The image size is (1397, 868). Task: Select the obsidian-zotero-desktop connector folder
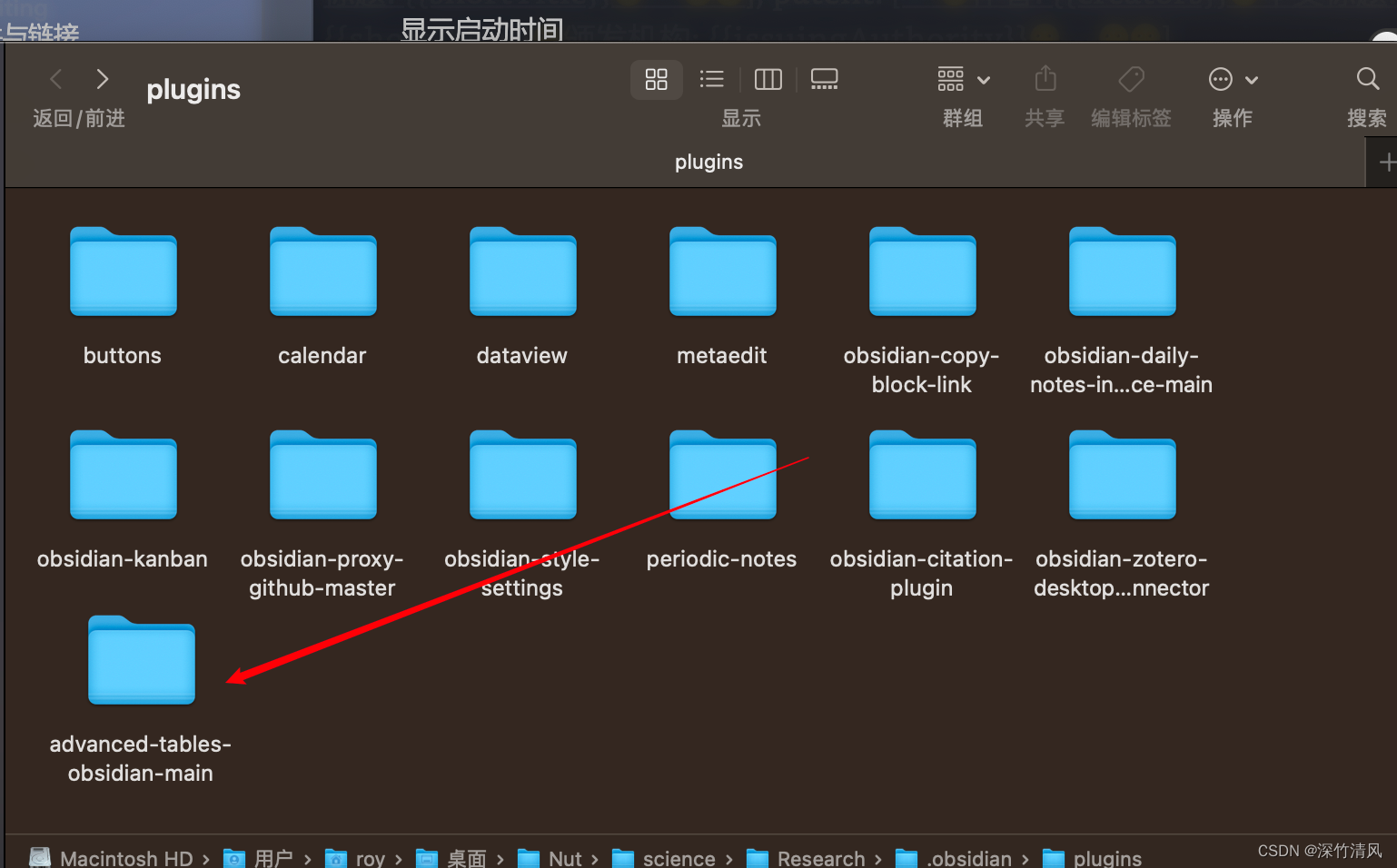1123,475
